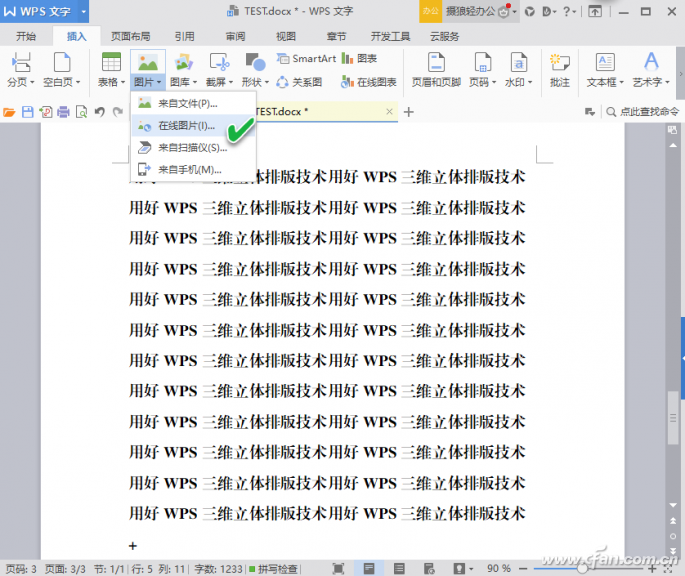Image resolution: width=685 pixels, height=576 pixels.
Task: Redo the last action
Action: coord(118,112)
